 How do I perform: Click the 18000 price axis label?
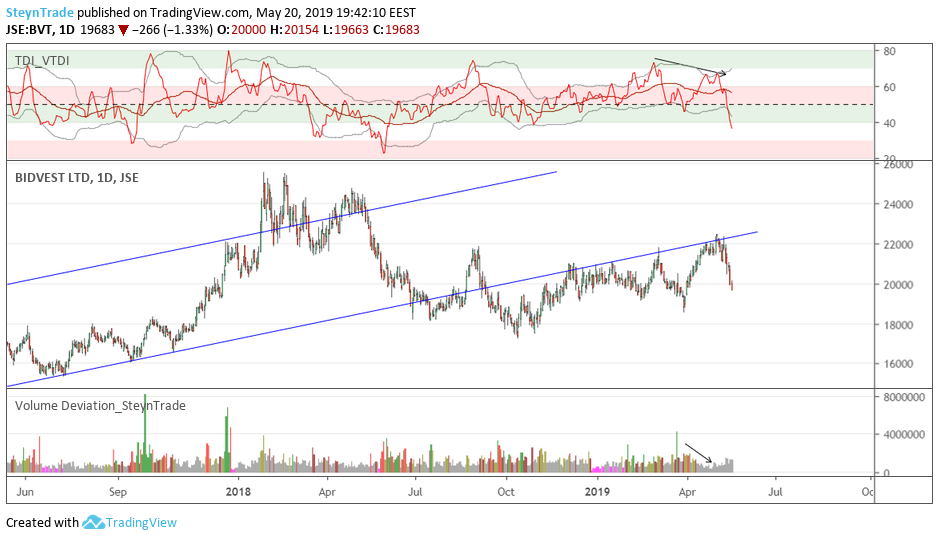898,325
